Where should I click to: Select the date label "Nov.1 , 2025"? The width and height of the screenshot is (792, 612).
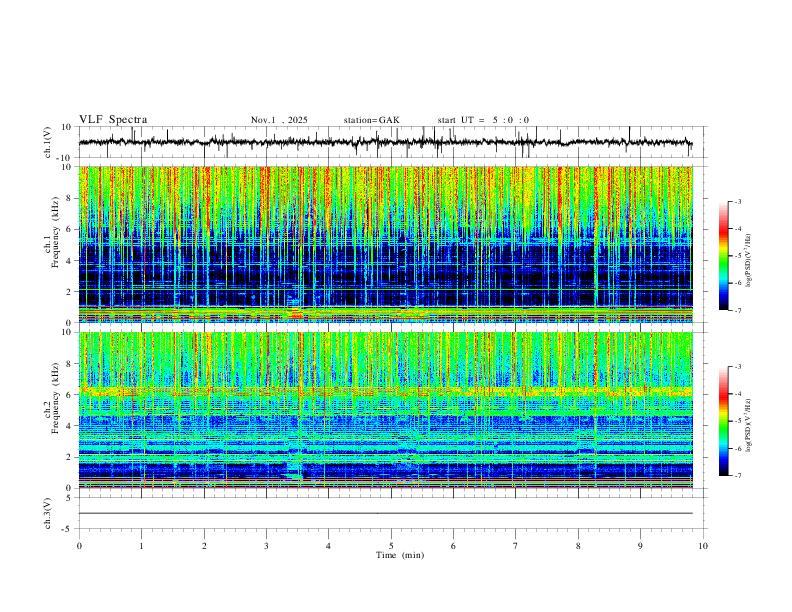point(279,120)
